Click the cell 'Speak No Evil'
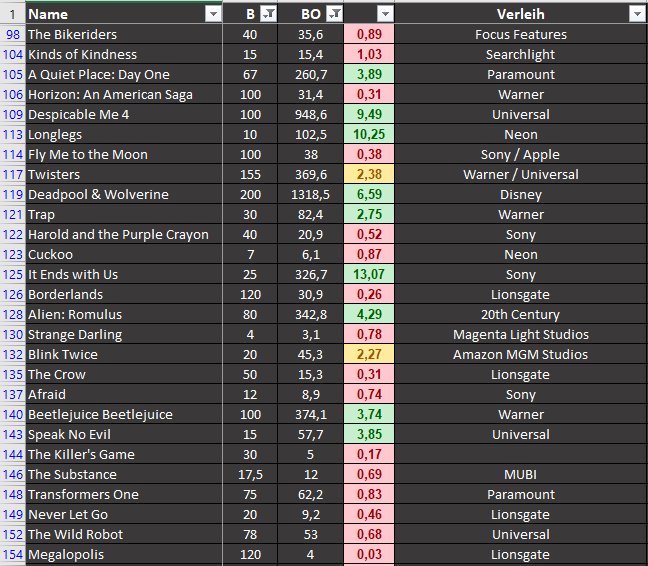The width and height of the screenshot is (648, 566). pos(124,434)
